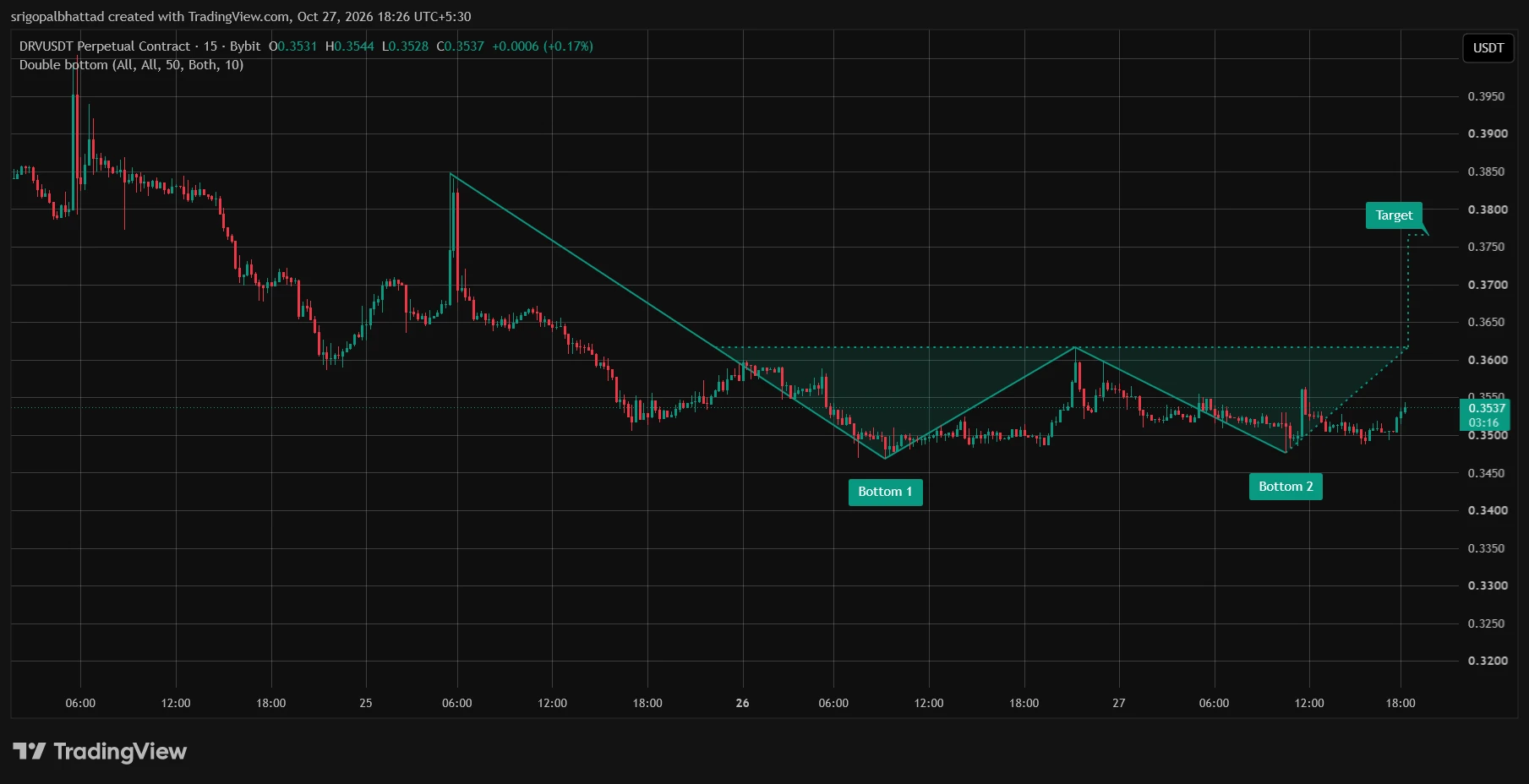Click the DRVUSDT Perpetual Contract symbol title

[x=105, y=46]
